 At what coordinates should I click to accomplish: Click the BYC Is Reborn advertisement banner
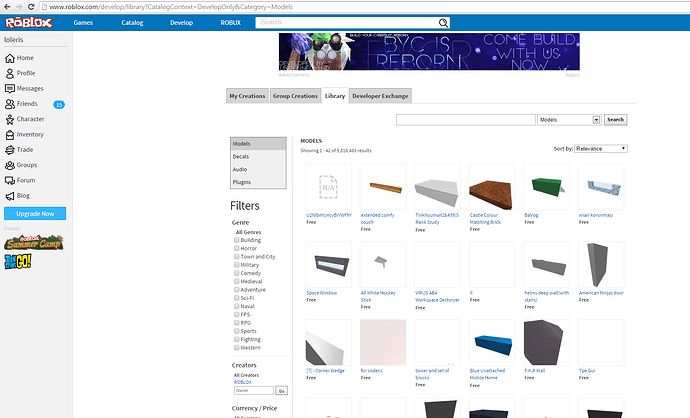pos(429,51)
